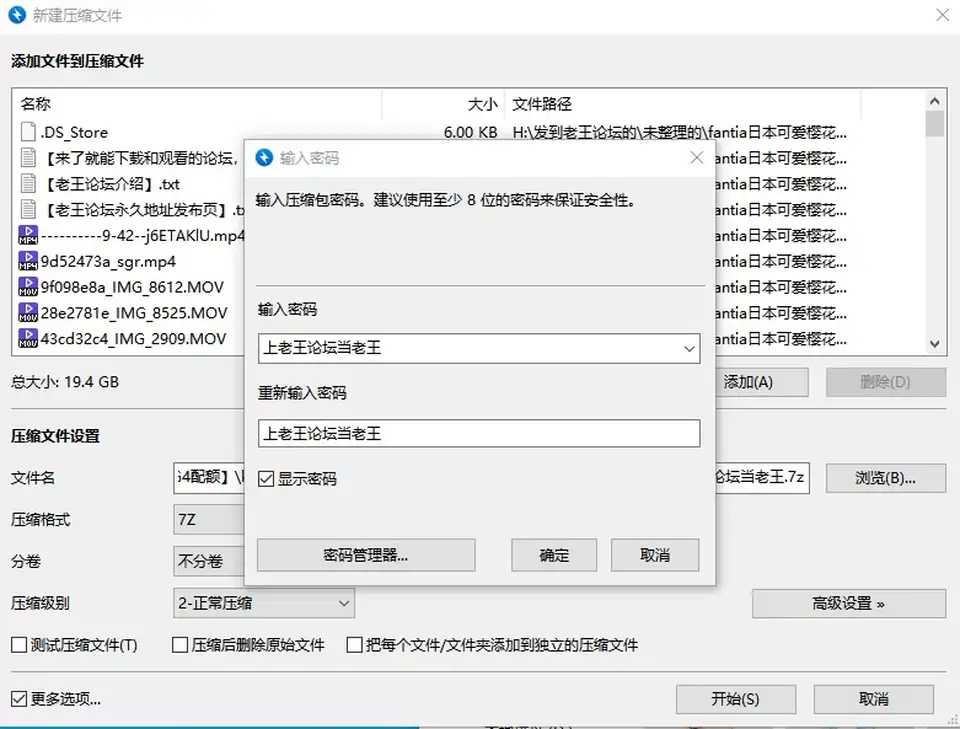Click the text icon of 【来了就能下载和观看的论坛 file

tap(28, 157)
